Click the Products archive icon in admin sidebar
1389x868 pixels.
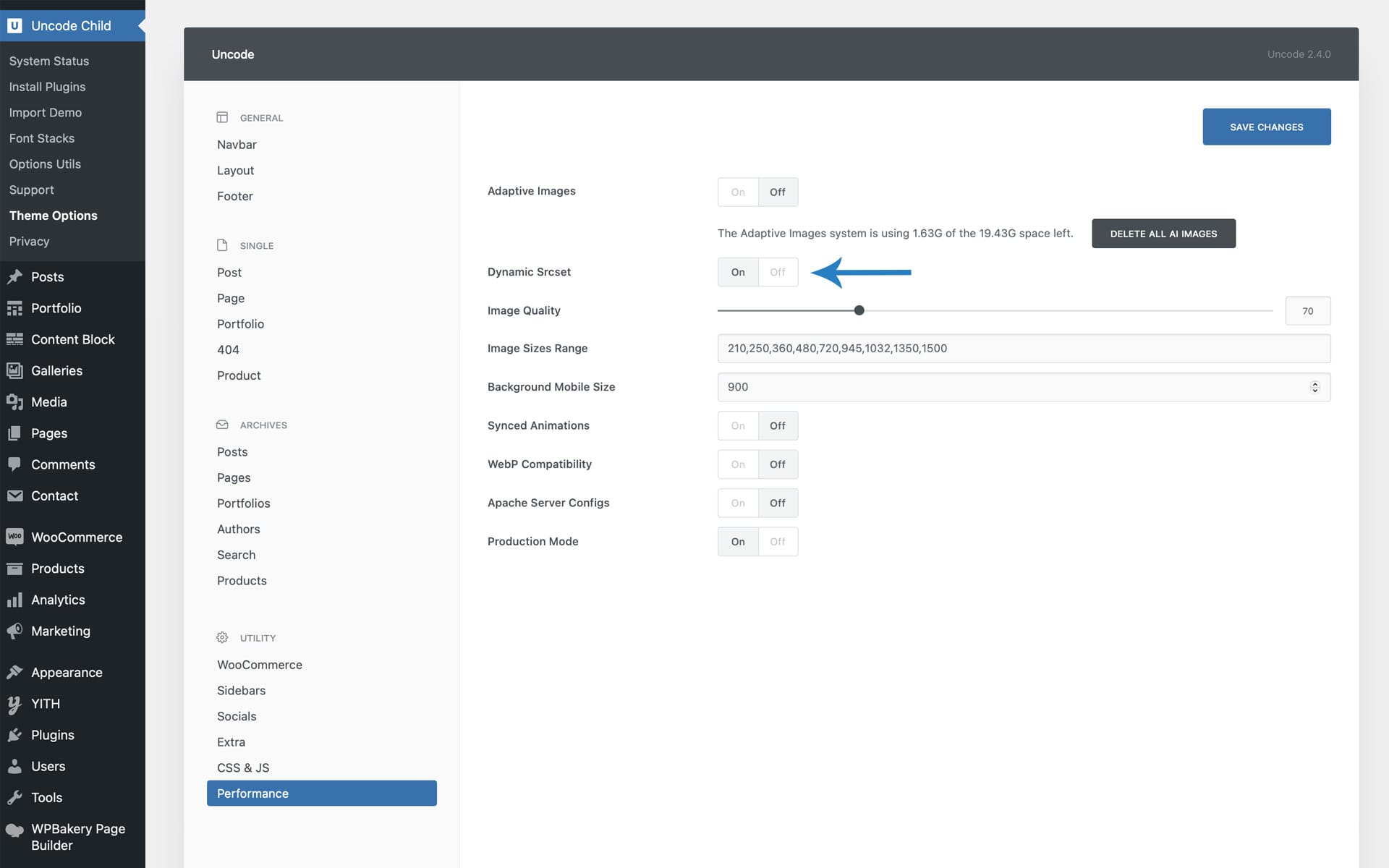14,569
